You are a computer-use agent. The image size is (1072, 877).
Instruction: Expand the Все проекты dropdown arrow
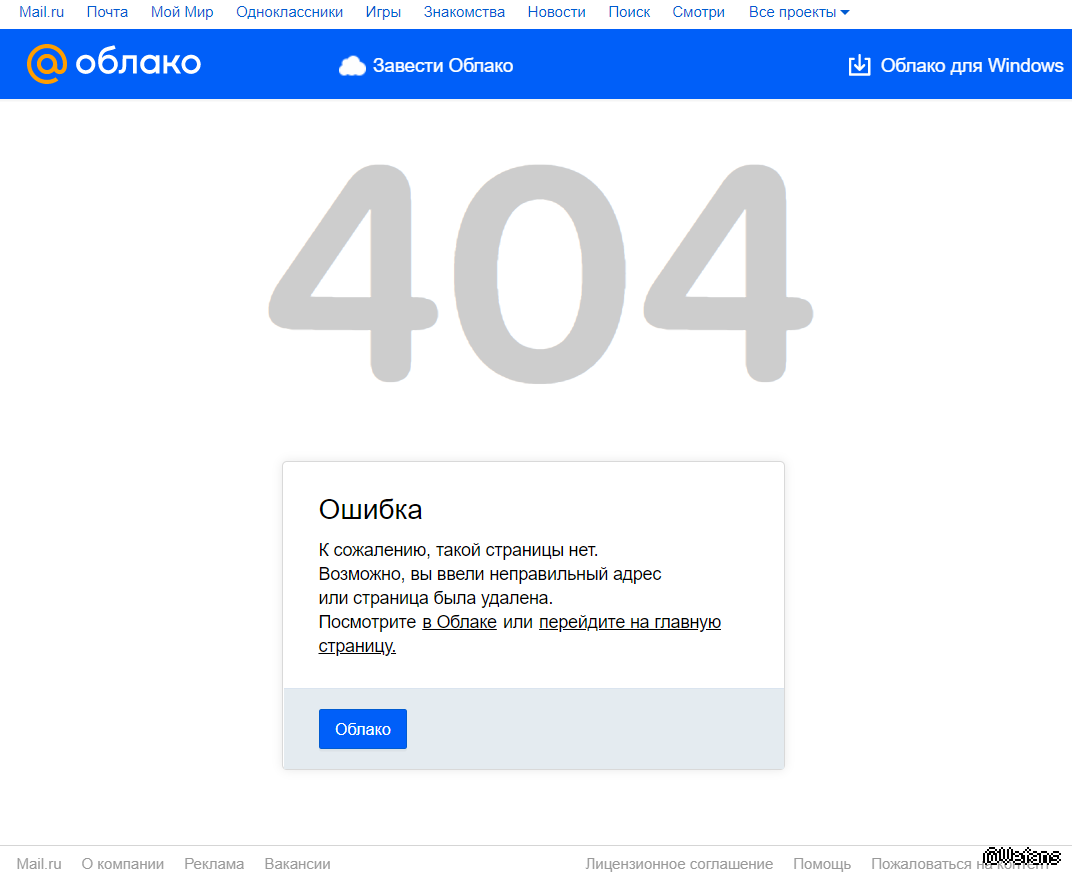point(845,12)
